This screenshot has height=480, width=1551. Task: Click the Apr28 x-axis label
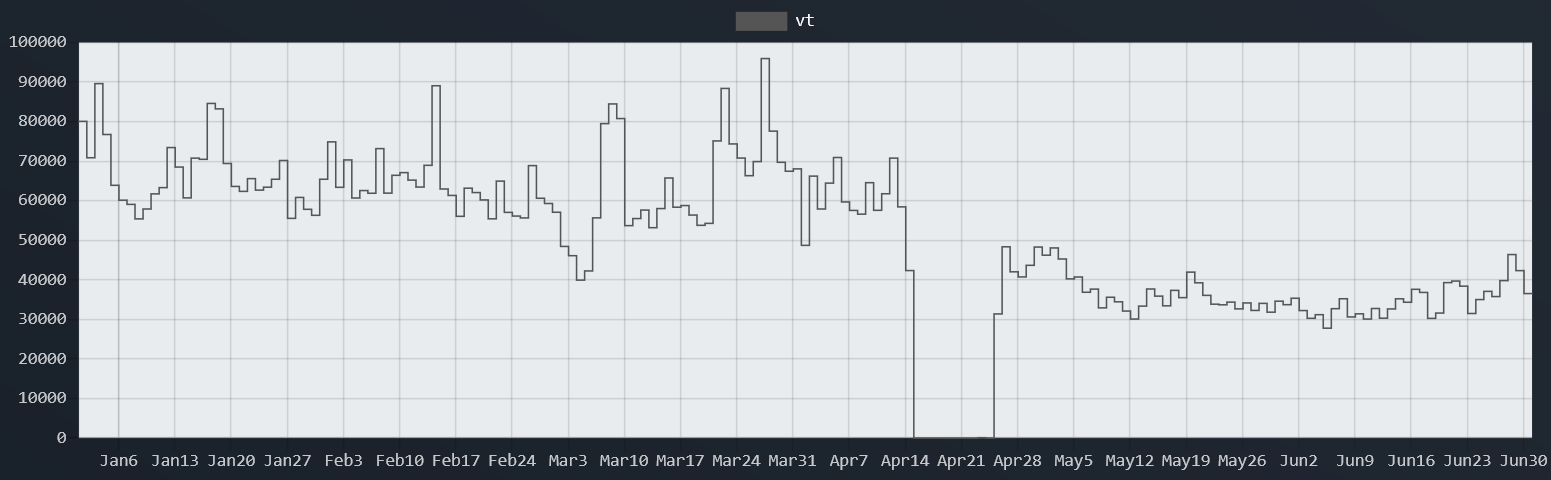pos(1018,461)
